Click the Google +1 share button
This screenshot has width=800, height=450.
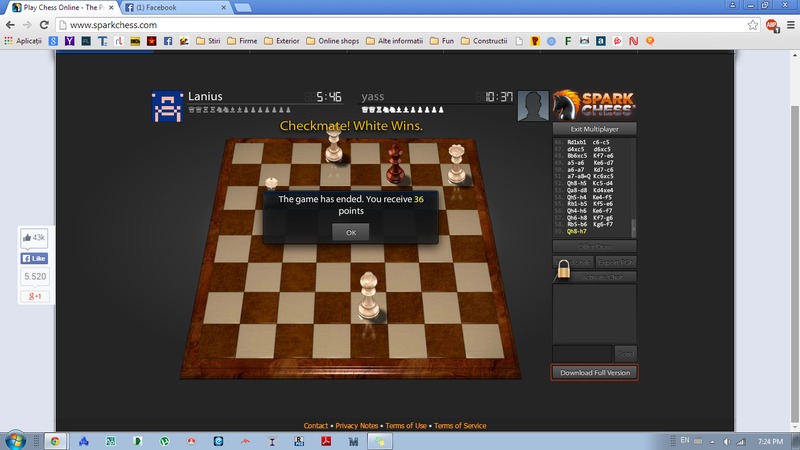pyautogui.click(x=35, y=297)
